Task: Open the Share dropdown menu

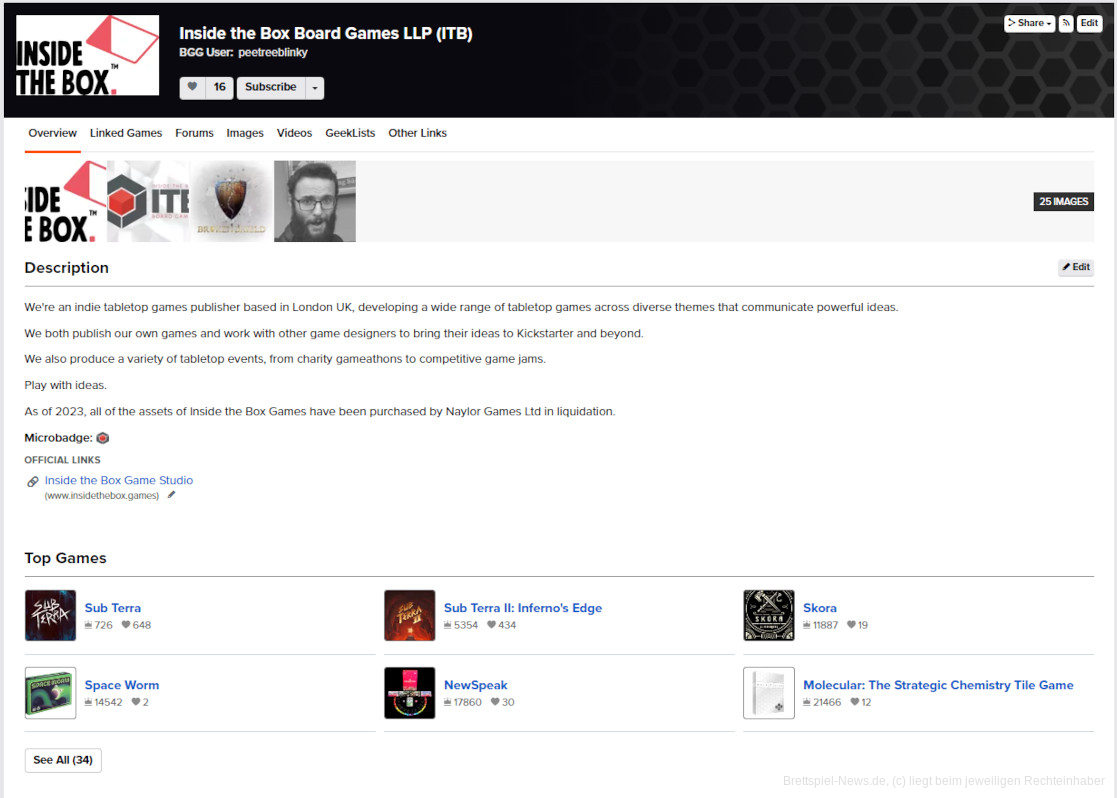Action: pyautogui.click(x=1029, y=23)
